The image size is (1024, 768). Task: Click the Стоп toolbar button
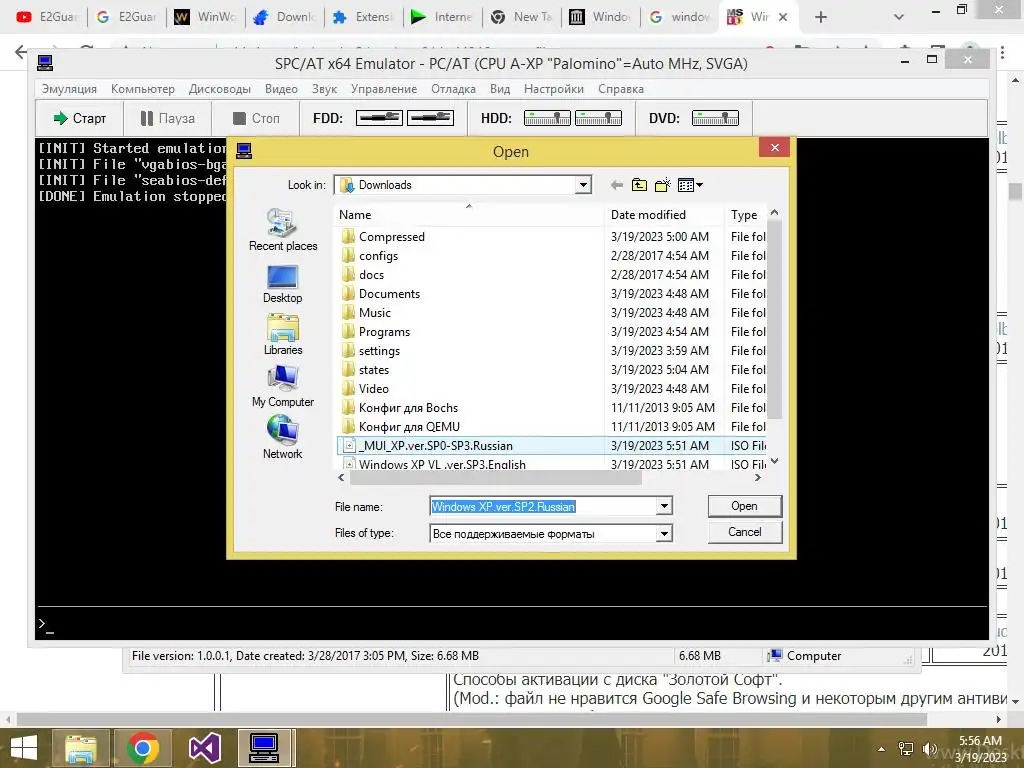click(x=255, y=118)
